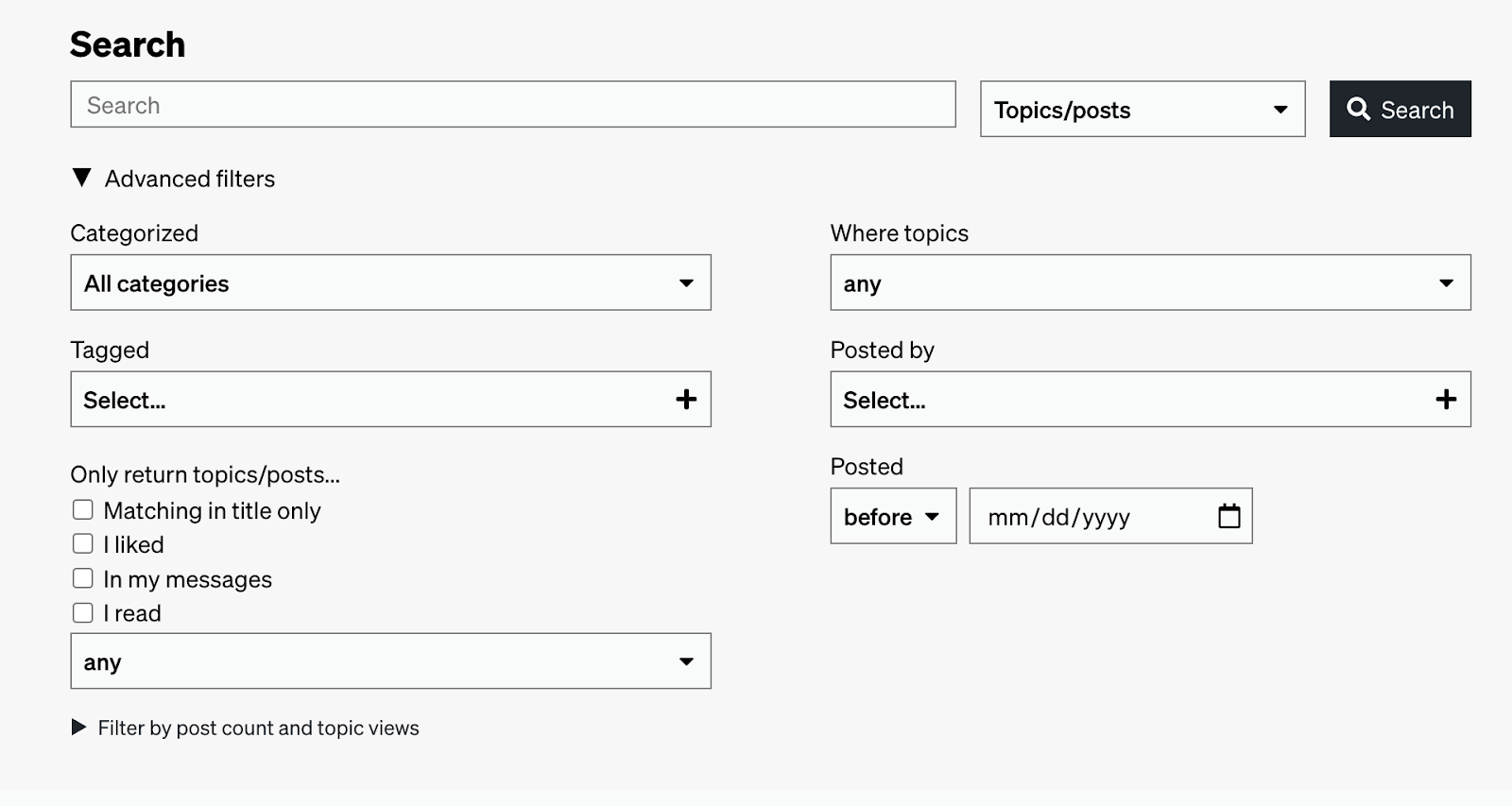Click the magnifying glass Search button
The width and height of the screenshot is (1512, 806).
pos(1400,110)
